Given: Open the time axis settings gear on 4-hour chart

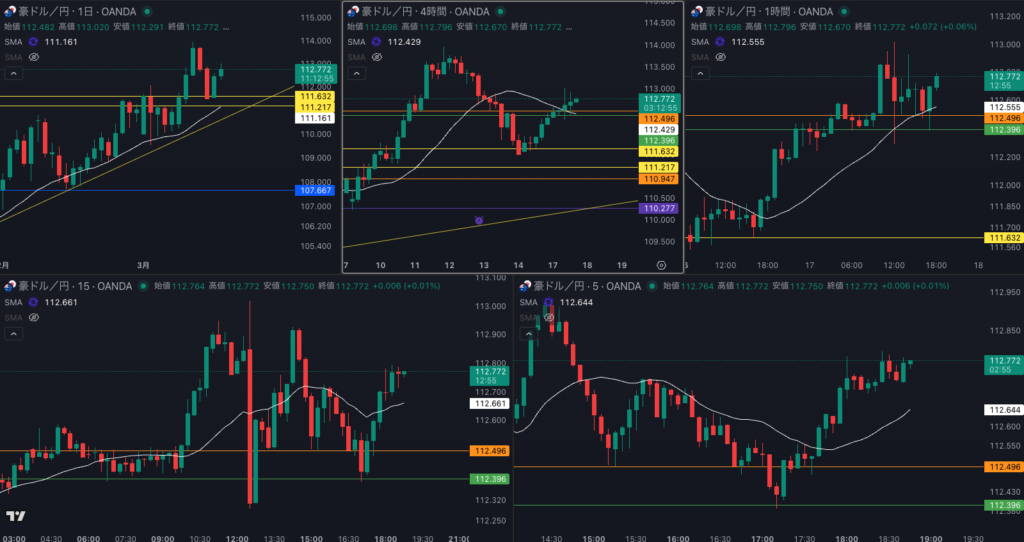Looking at the screenshot, I should coord(661,264).
